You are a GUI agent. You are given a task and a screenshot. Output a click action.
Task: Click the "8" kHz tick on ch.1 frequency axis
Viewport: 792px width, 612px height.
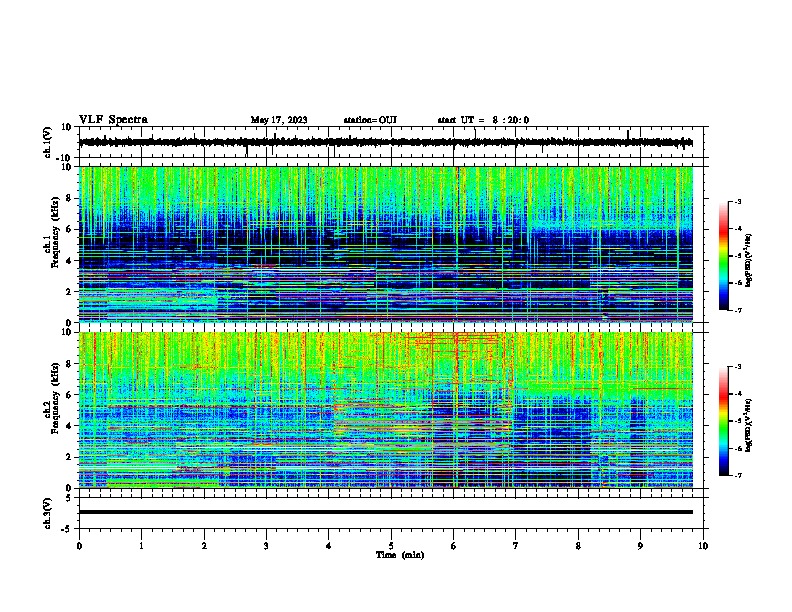point(70,198)
